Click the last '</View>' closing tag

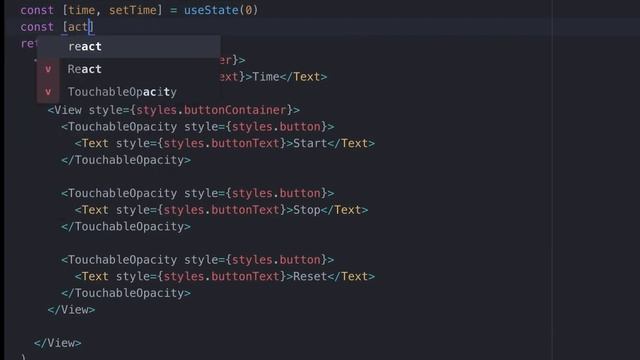coord(58,343)
